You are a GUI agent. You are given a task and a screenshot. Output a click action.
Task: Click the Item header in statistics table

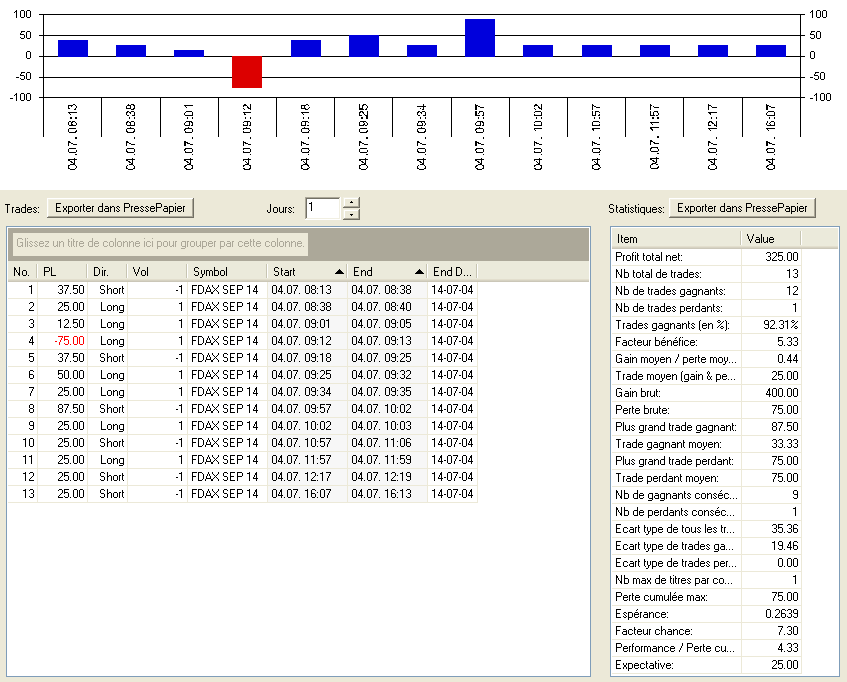675,239
